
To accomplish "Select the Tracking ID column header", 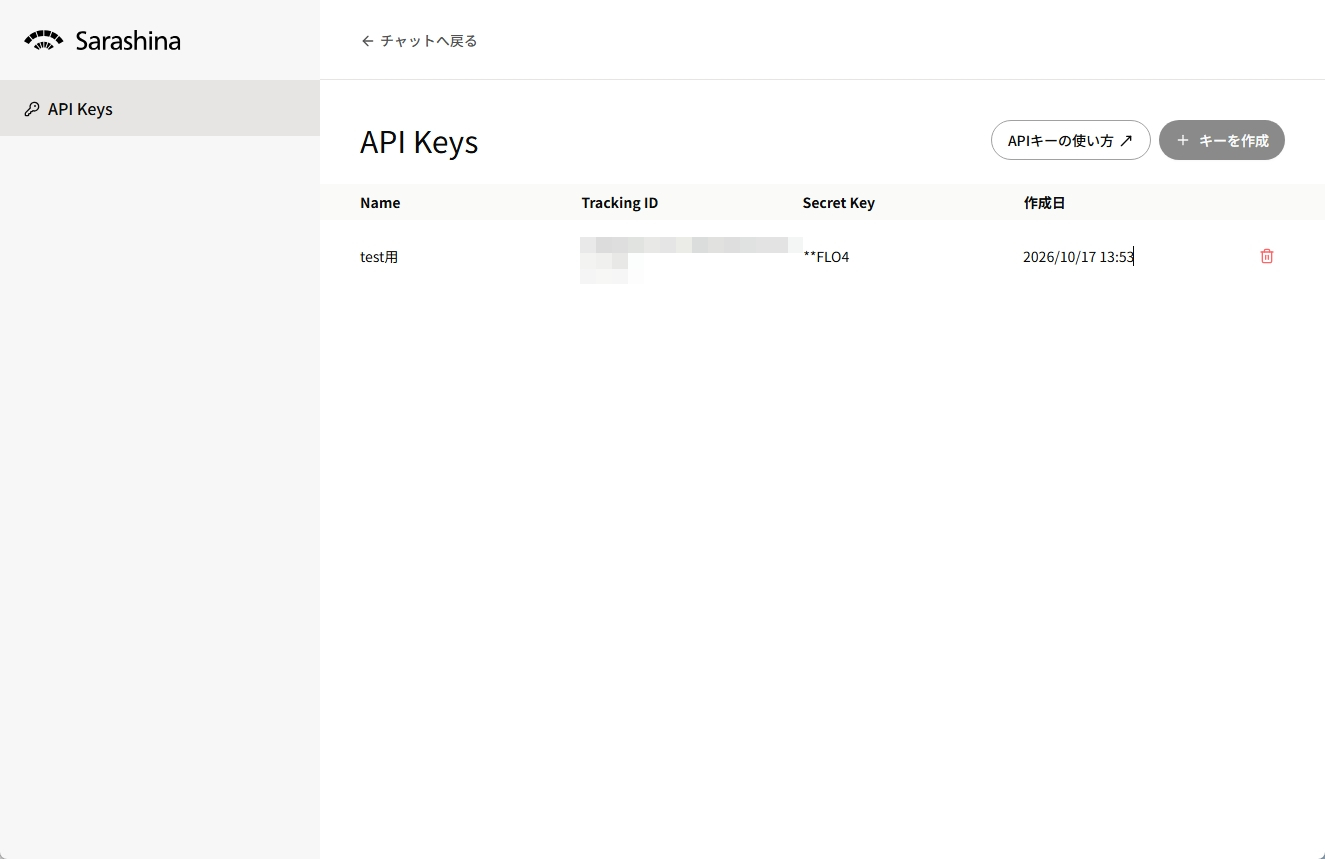I will [620, 203].
